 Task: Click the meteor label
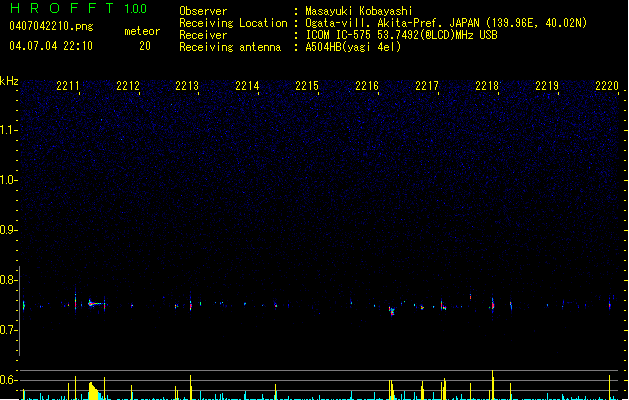[x=142, y=31]
